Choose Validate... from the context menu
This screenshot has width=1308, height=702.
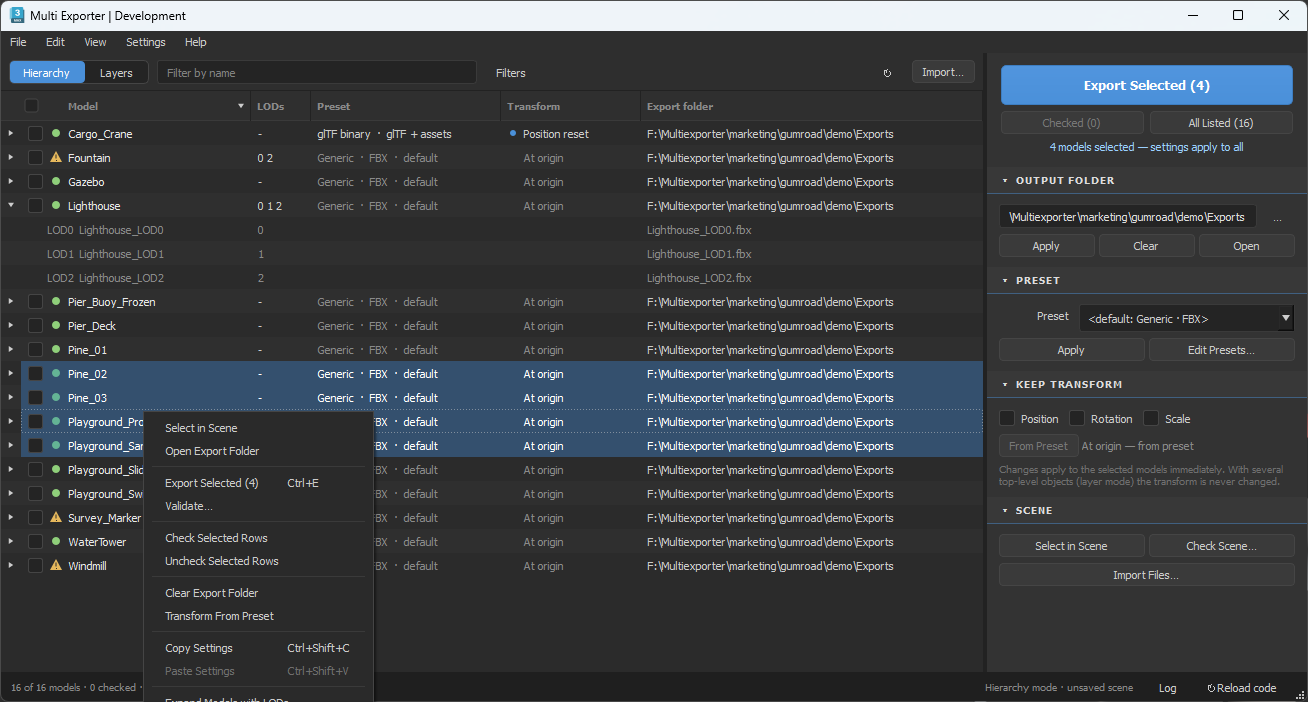coord(258,506)
